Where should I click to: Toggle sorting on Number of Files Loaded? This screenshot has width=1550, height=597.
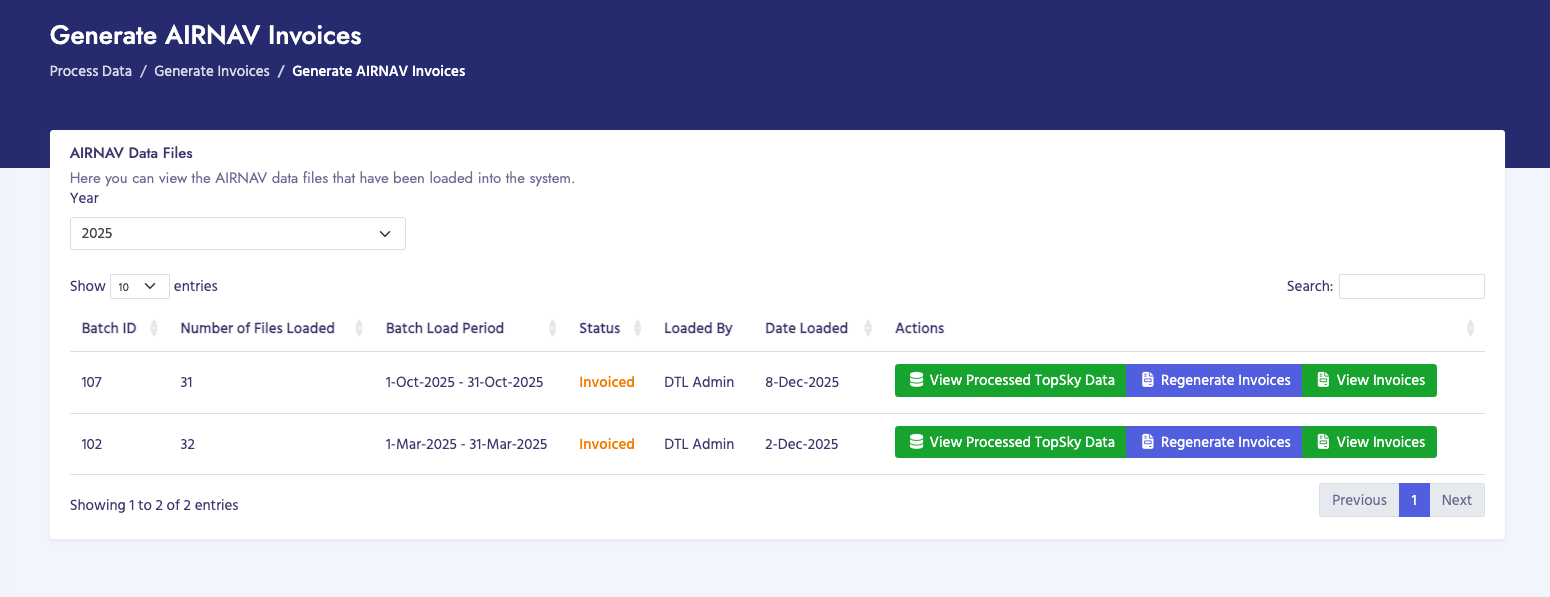point(359,328)
